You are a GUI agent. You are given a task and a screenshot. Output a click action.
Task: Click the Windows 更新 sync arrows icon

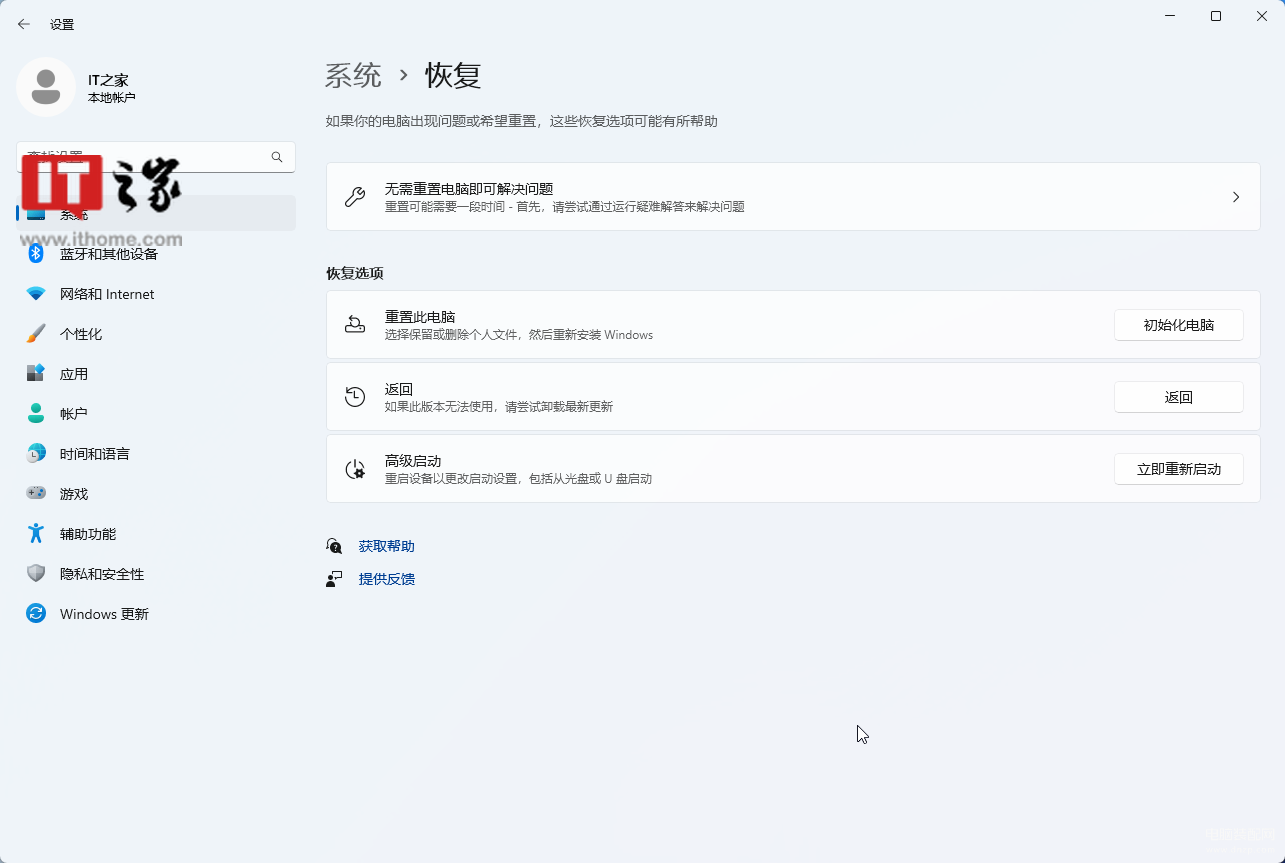tap(36, 614)
